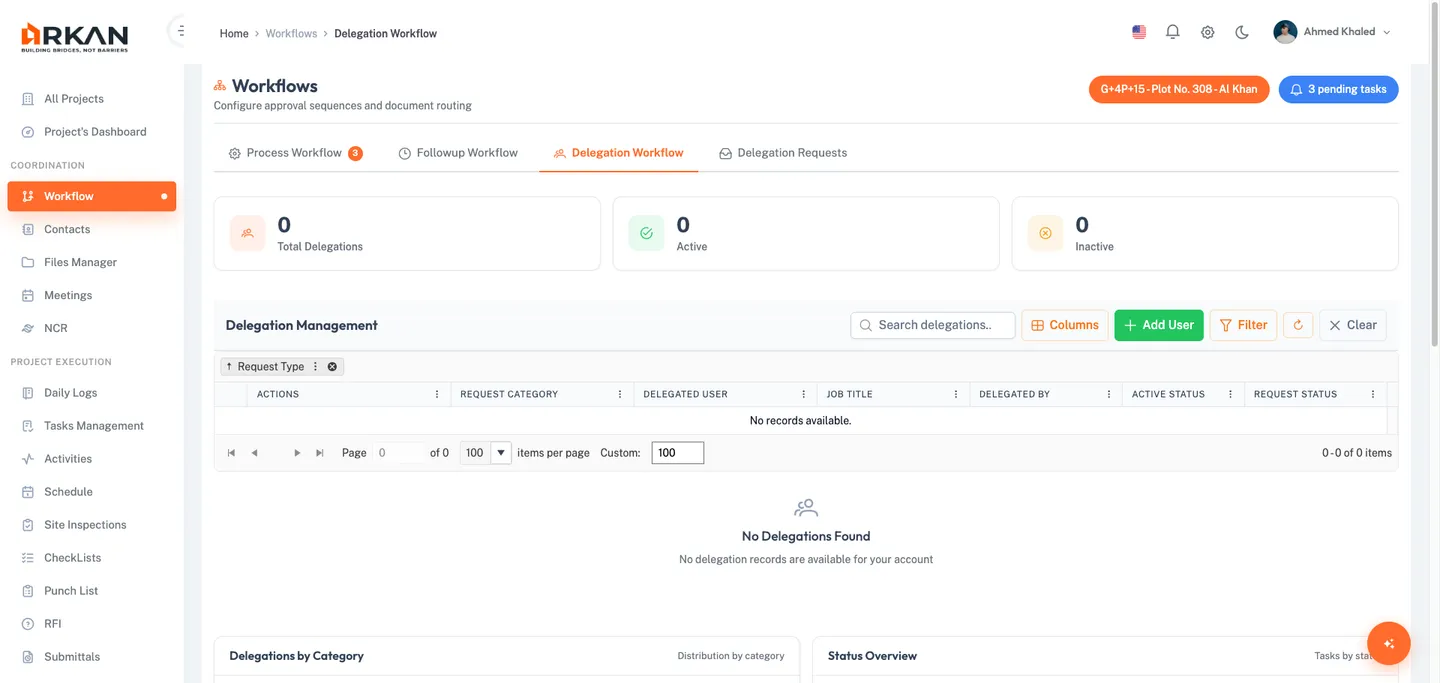1440x683 pixels.
Task: Open the 3 pending tasks panel
Action: click(x=1338, y=89)
